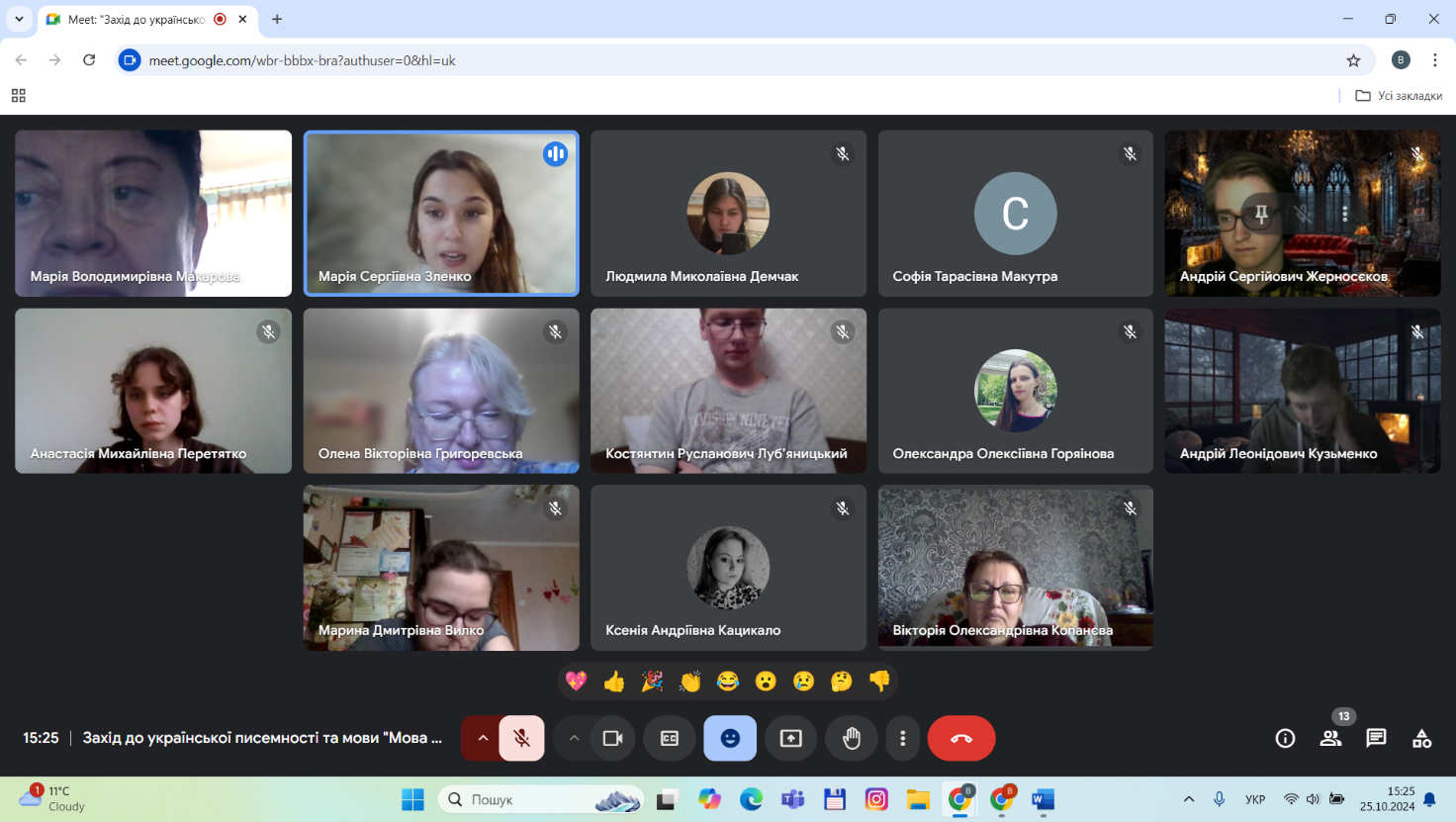Show the participants list panel
Viewport: 1456px width, 822px height.
tap(1330, 738)
